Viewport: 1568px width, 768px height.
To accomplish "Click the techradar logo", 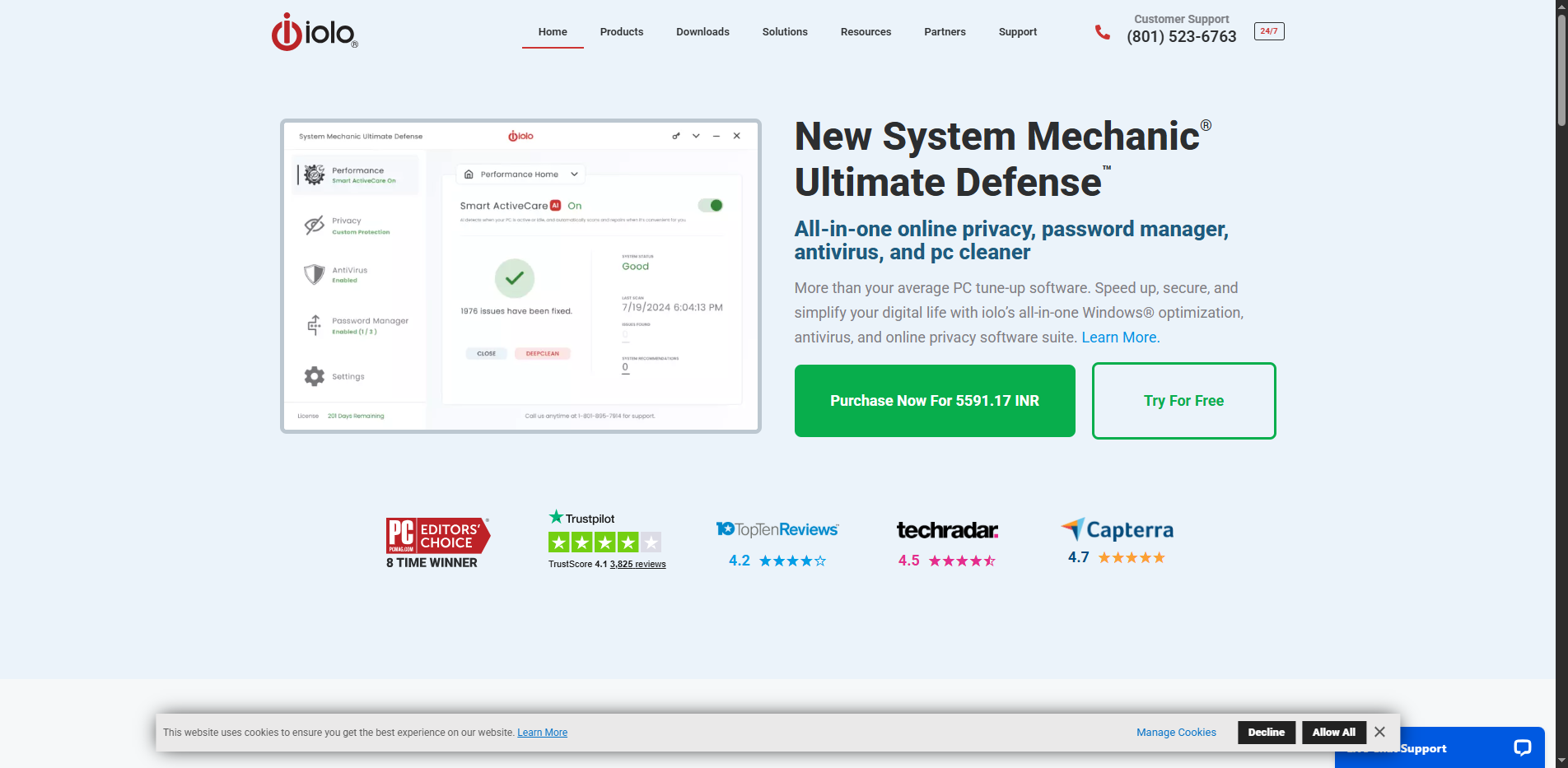I will (947, 530).
